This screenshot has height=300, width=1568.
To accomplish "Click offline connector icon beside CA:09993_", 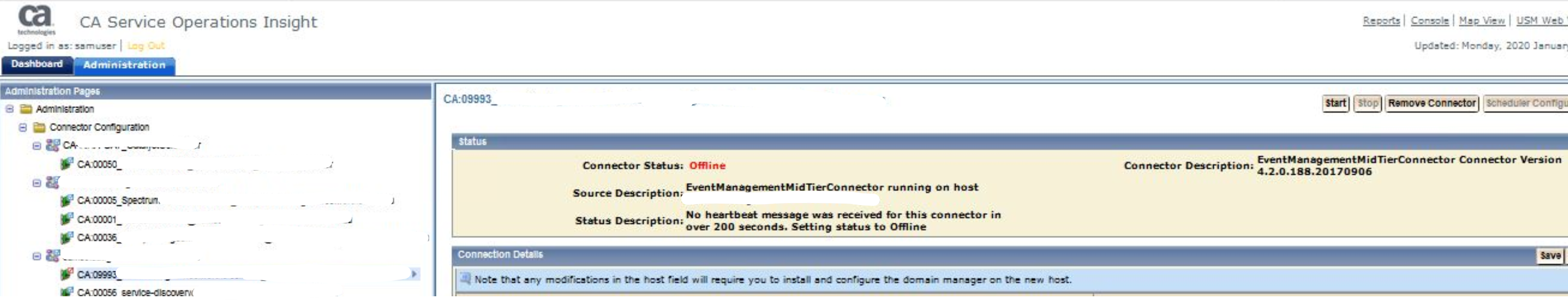I will tap(67, 275).
